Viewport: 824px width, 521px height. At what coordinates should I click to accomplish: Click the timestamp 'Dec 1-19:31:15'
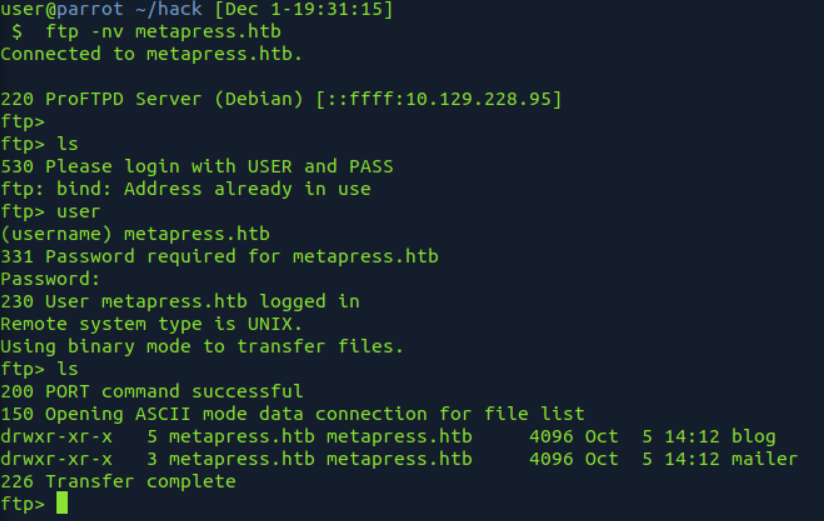click(304, 9)
